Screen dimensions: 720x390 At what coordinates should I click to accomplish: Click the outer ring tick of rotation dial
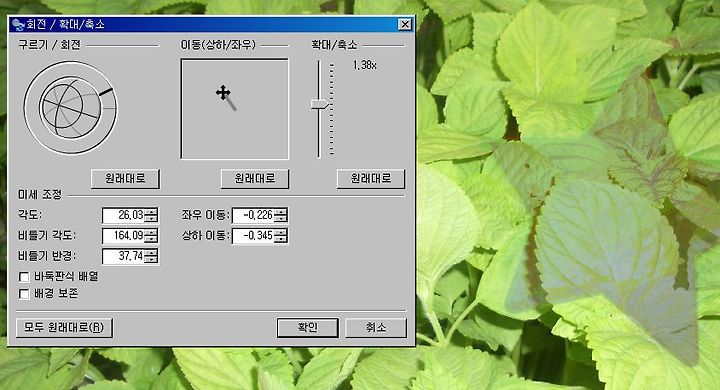click(x=106, y=92)
